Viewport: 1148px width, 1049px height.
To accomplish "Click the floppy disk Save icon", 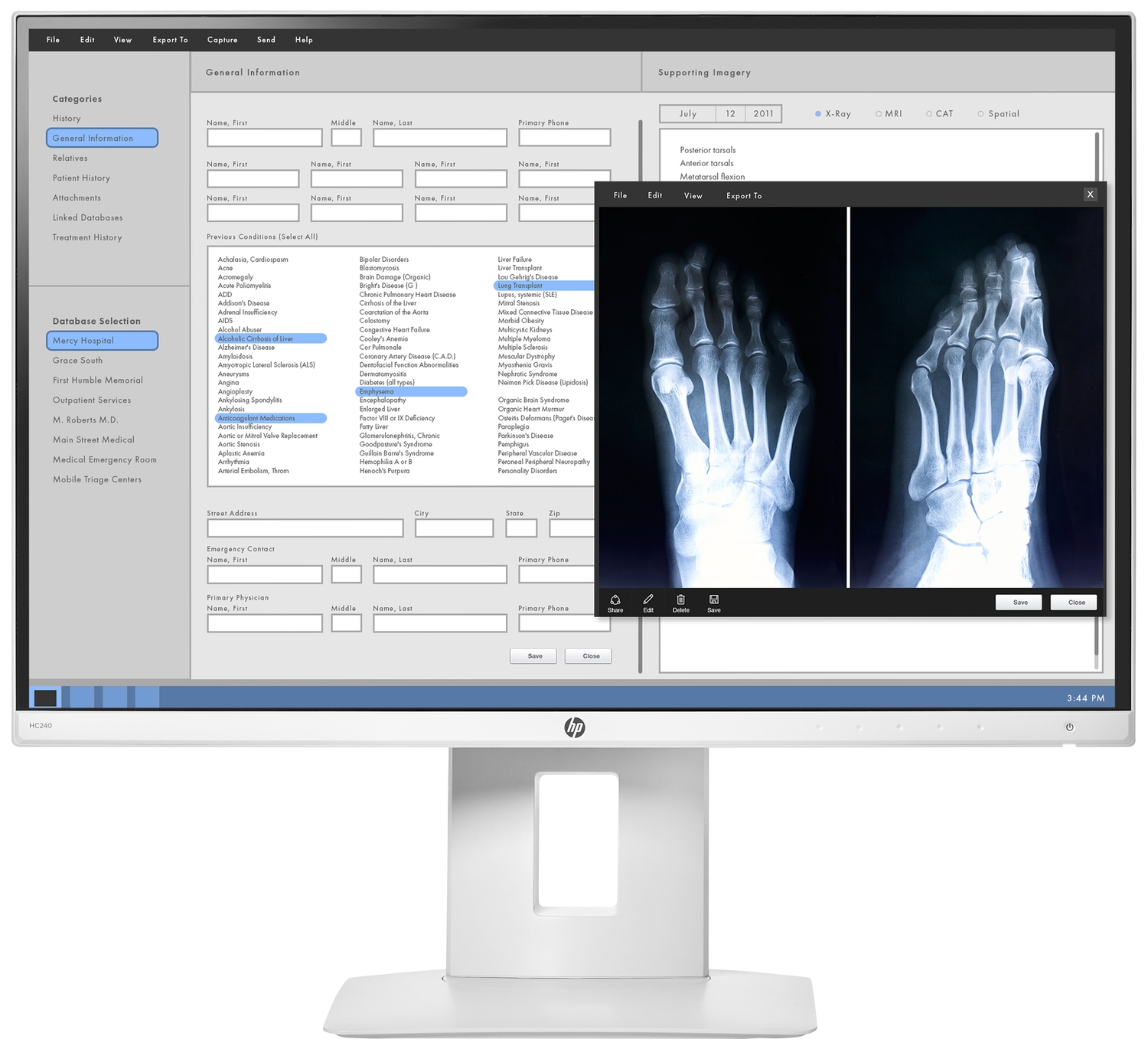I will pos(714,600).
